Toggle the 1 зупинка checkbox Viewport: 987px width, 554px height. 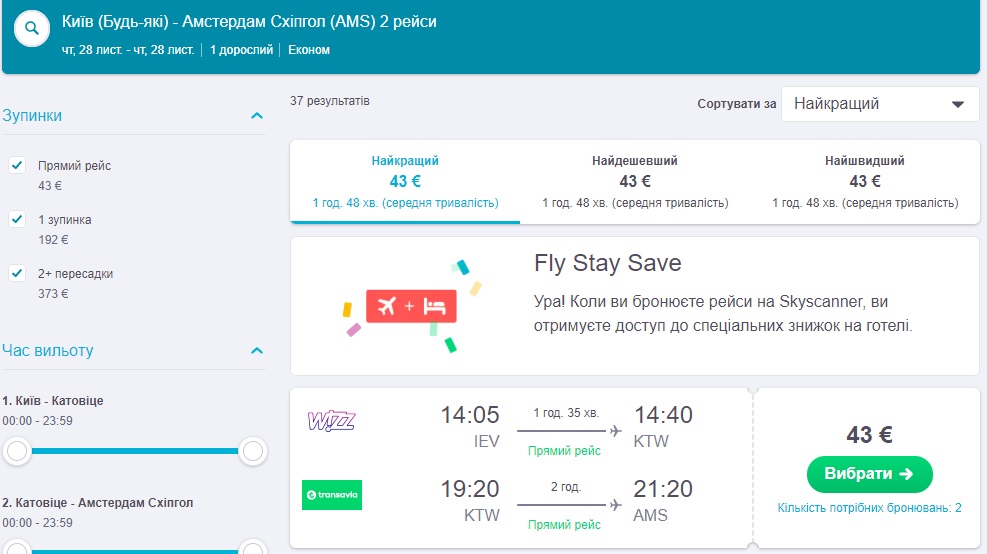pyautogui.click(x=17, y=219)
